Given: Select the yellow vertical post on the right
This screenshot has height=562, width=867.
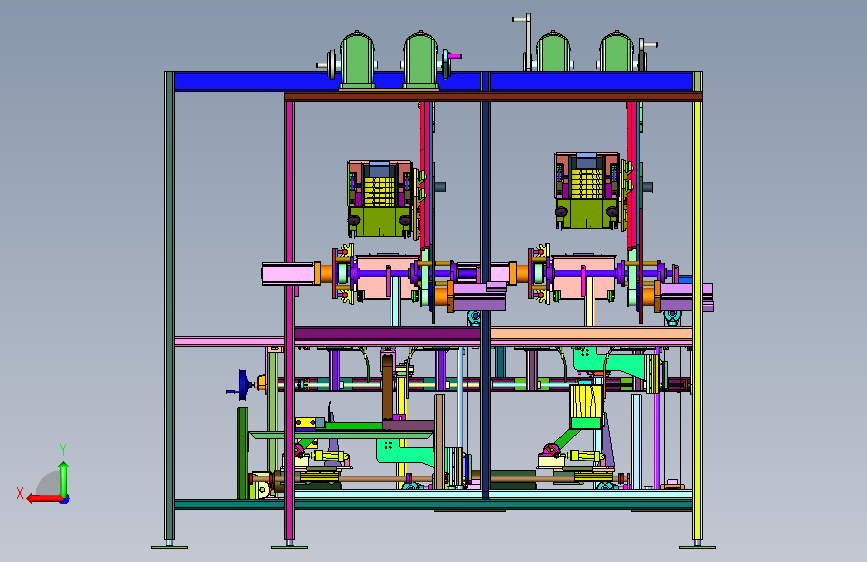Looking at the screenshot, I should (697, 321).
